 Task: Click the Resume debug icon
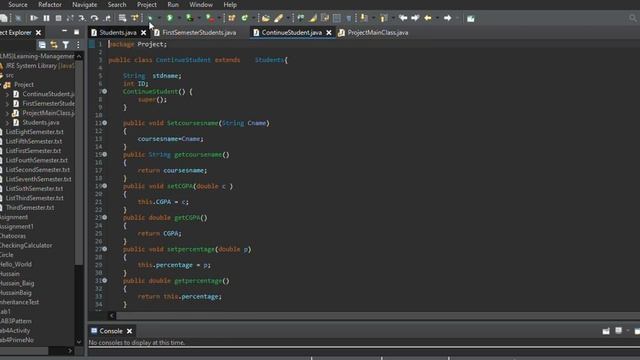(34, 18)
